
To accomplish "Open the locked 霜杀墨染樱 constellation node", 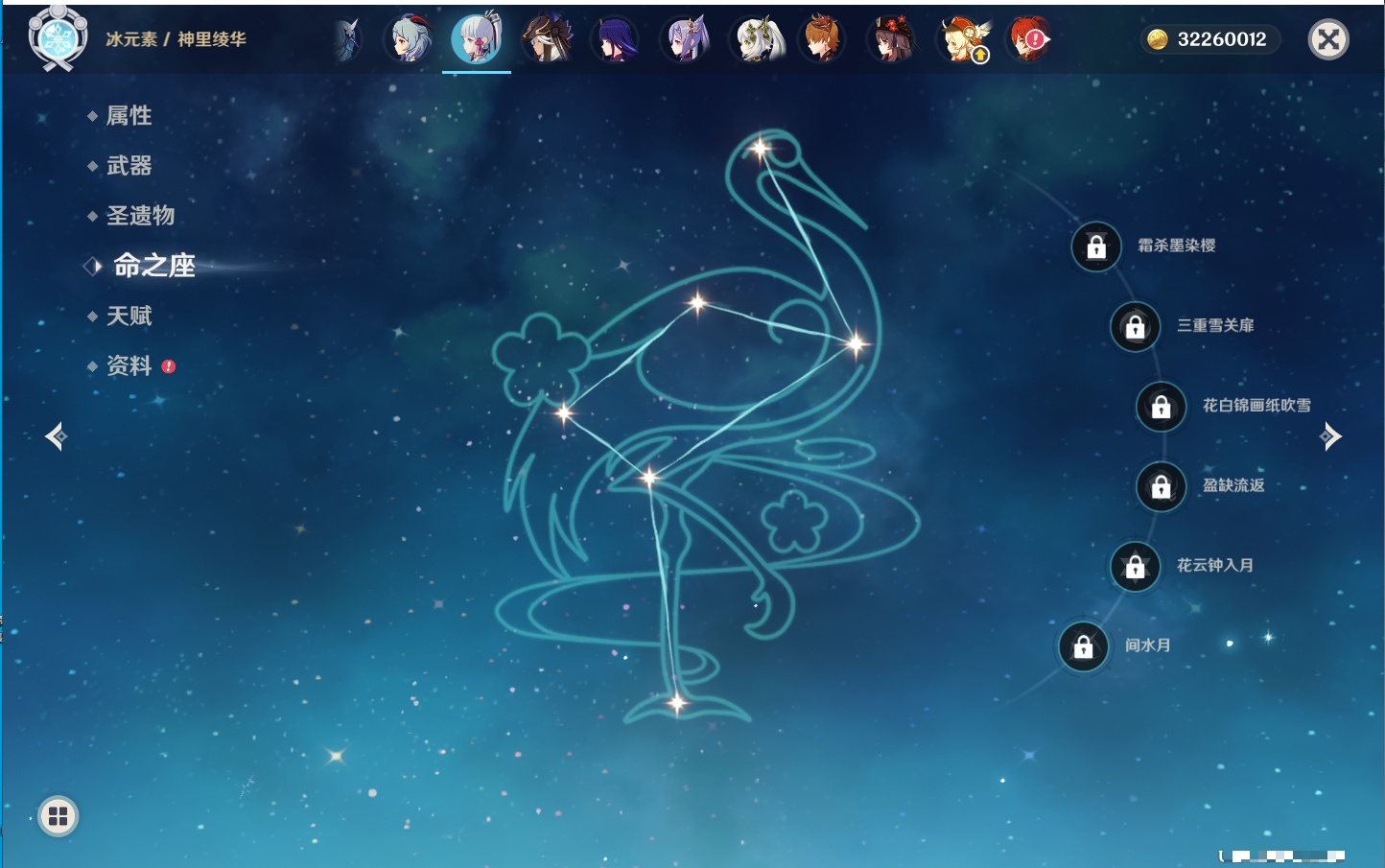I will [1096, 247].
